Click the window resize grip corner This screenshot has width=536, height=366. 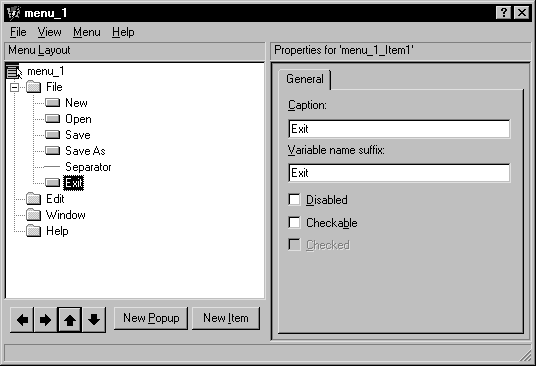point(525,355)
